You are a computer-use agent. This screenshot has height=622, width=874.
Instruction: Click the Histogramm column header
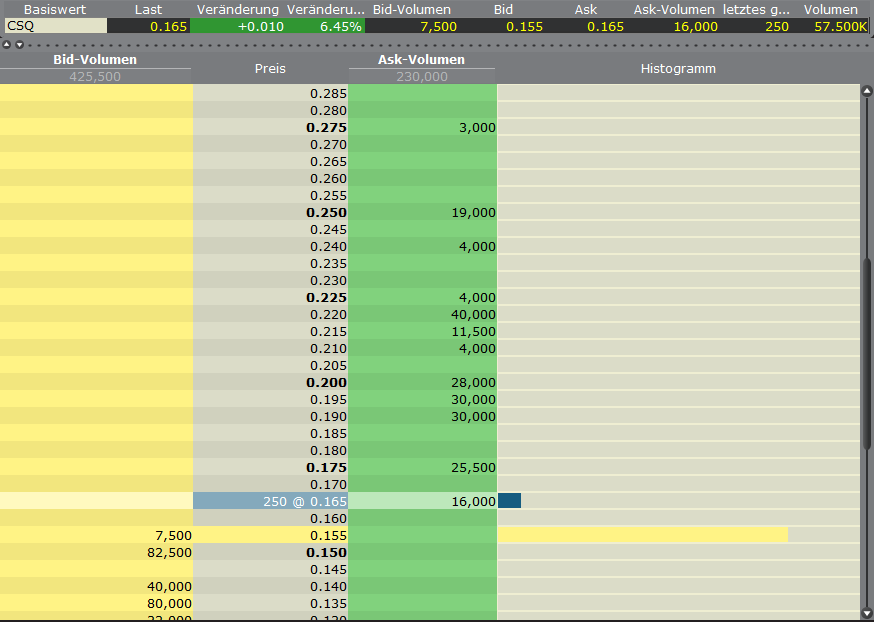(678, 68)
